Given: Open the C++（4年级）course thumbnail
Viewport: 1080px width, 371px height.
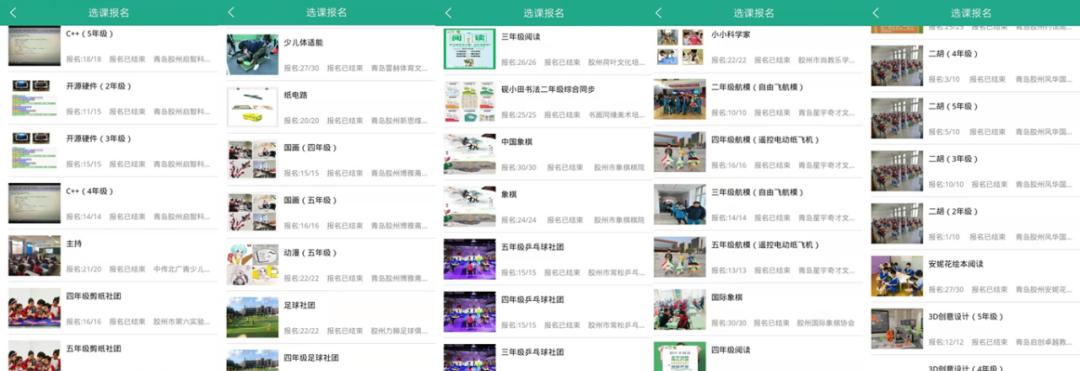Looking at the screenshot, I should [x=34, y=202].
